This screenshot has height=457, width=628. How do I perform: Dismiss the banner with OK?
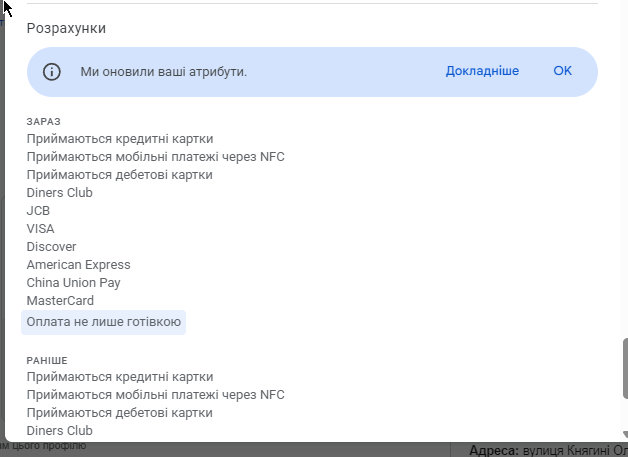click(562, 71)
